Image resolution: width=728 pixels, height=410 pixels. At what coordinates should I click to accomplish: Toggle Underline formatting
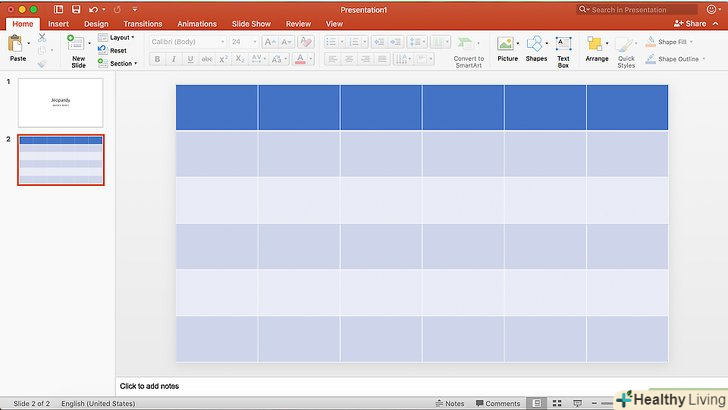pos(190,59)
